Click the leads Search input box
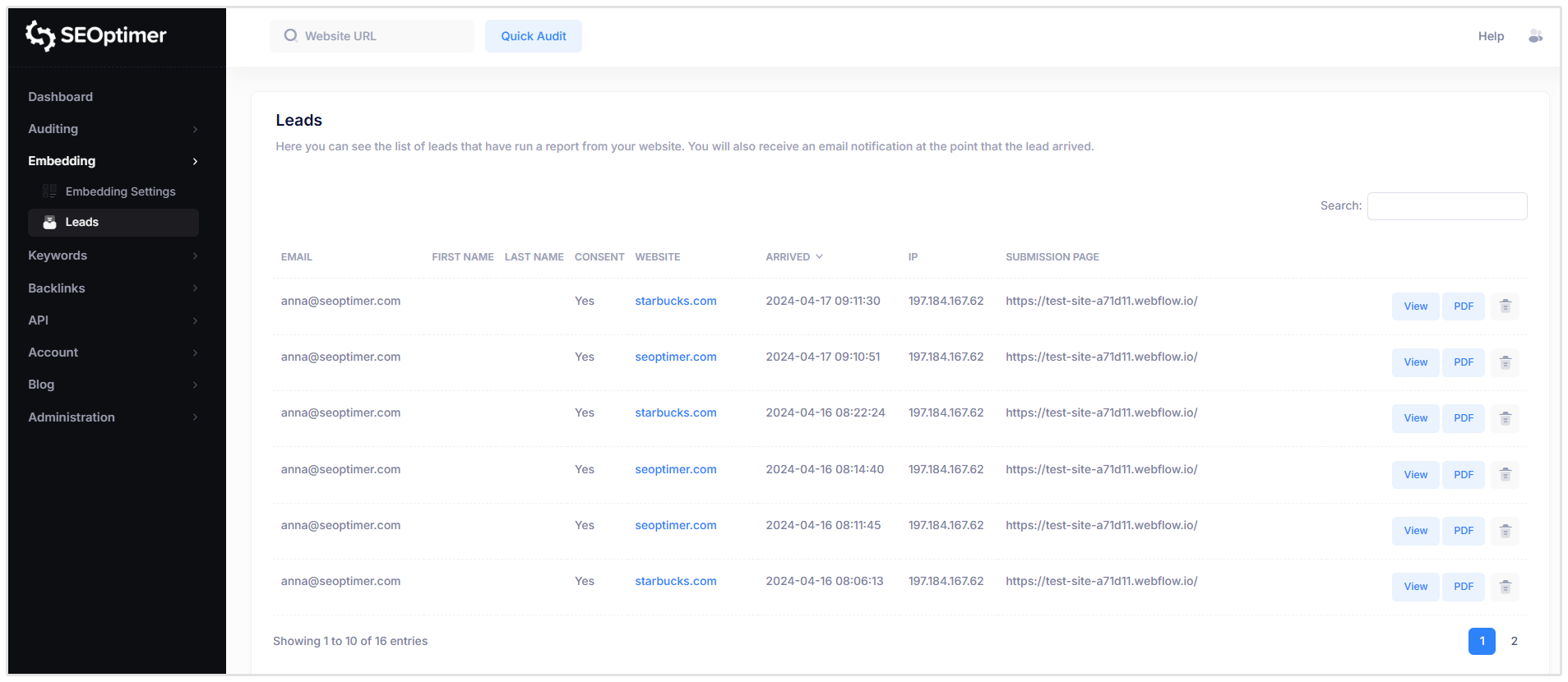The height and width of the screenshot is (682, 1568). pyautogui.click(x=1447, y=206)
